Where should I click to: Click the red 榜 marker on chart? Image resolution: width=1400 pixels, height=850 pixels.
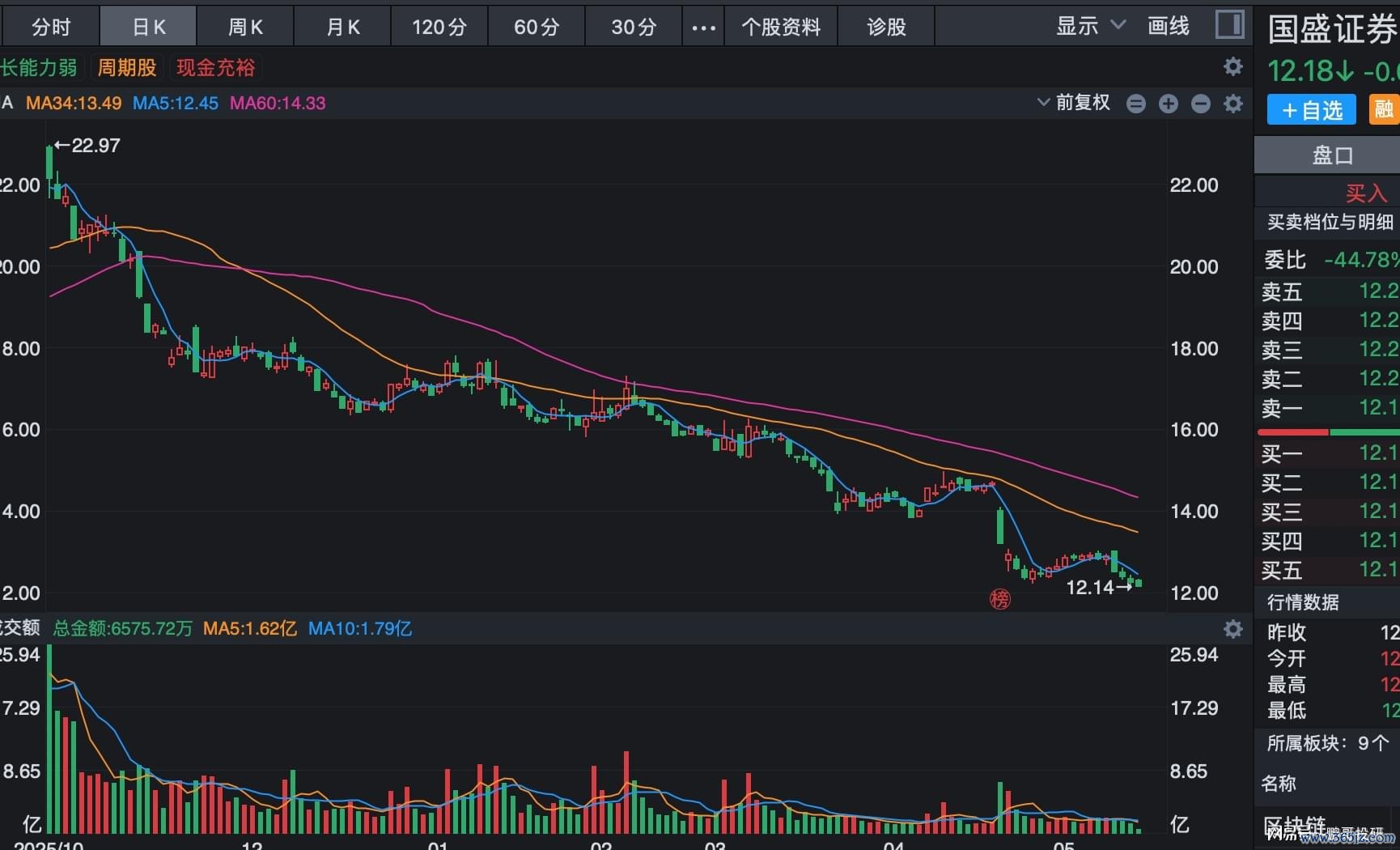coord(1000,599)
